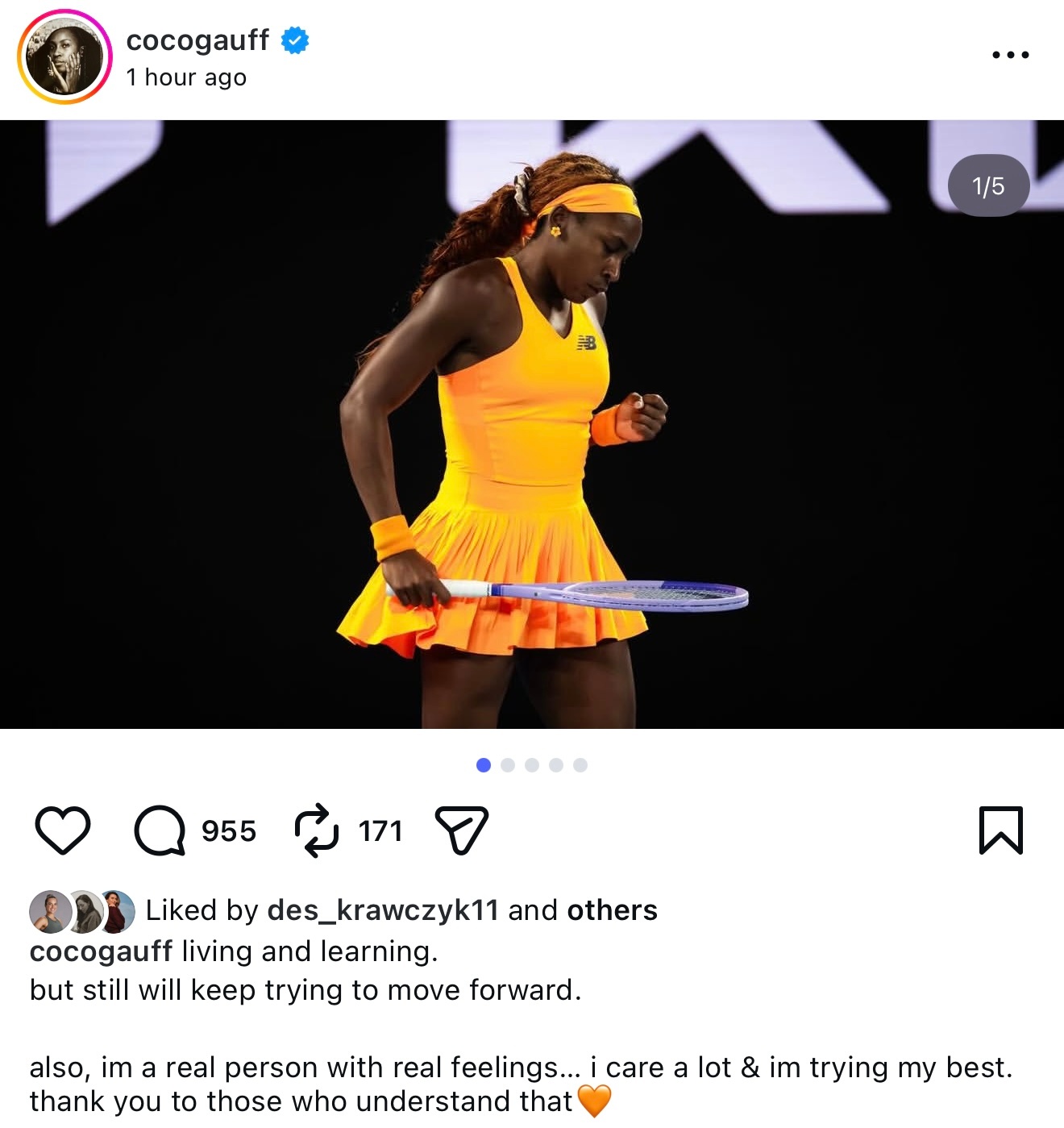
Task: Open the cocogauff username in the header
Action: pyautogui.click(x=197, y=40)
